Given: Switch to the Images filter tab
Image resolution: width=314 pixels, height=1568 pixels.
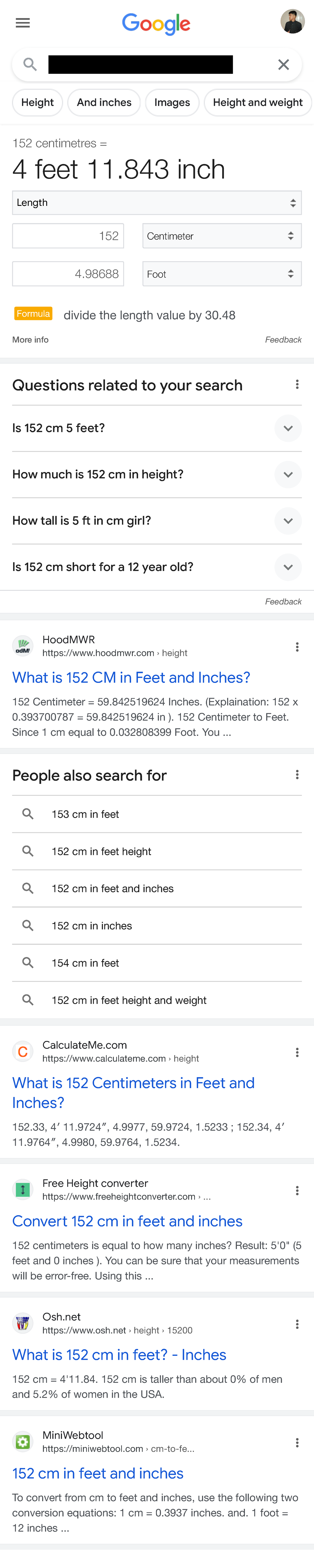Looking at the screenshot, I should (172, 102).
